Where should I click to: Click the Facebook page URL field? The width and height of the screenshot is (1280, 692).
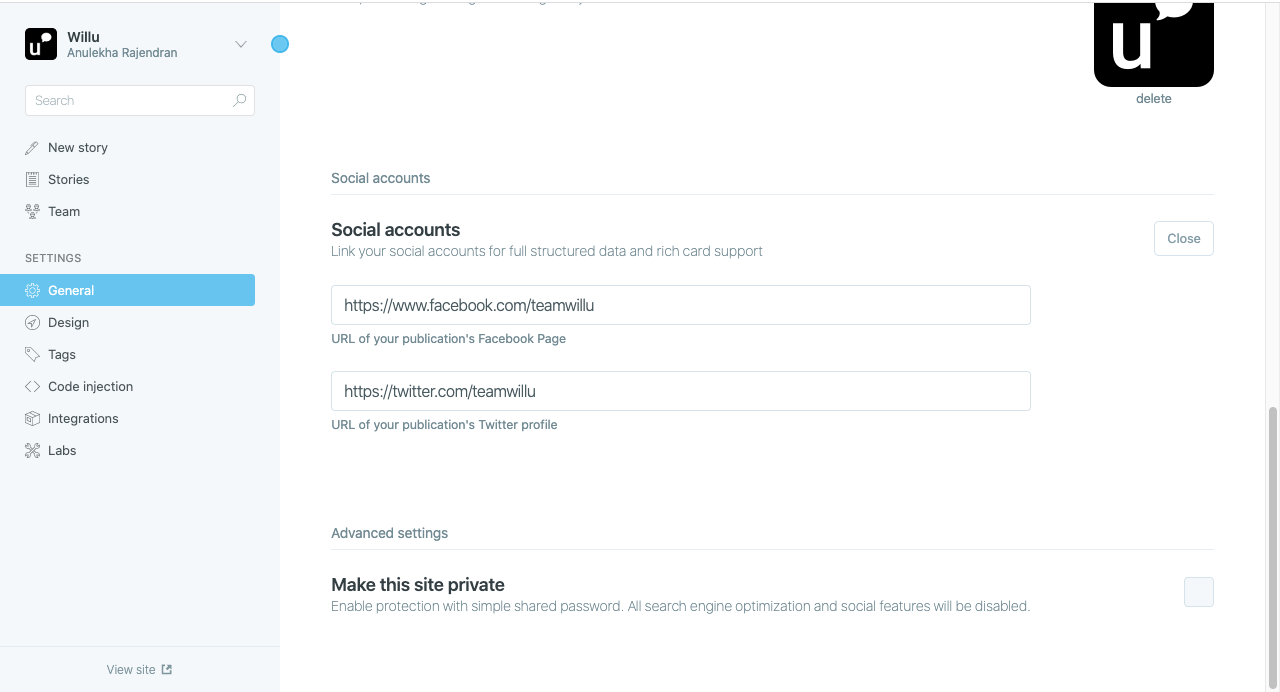(681, 305)
